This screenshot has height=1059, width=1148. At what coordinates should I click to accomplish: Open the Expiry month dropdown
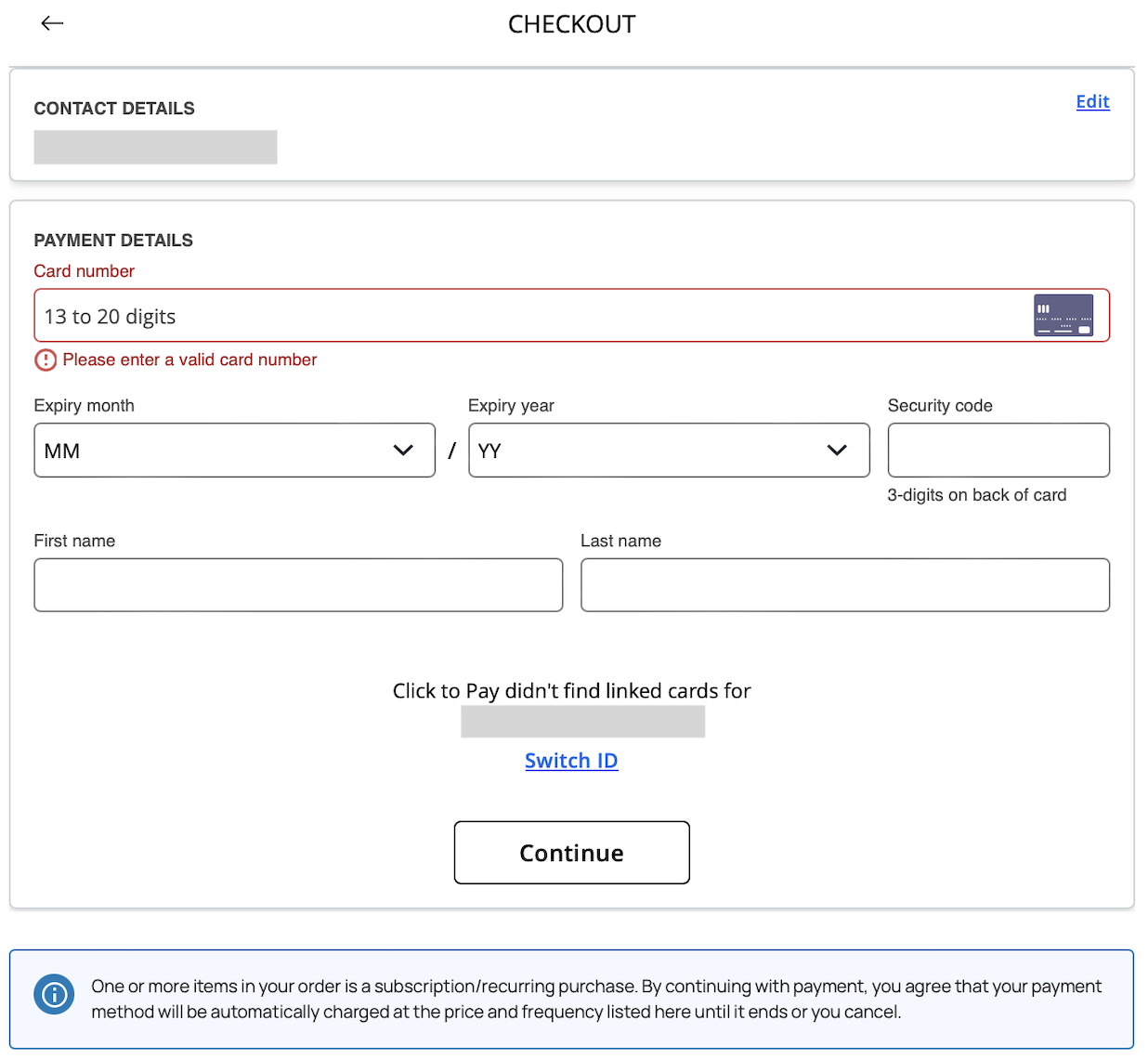tap(234, 451)
